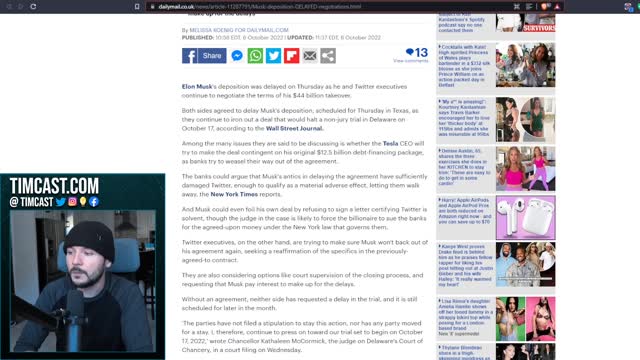Open New York Times link
The image size is (640, 360).
click(234, 194)
